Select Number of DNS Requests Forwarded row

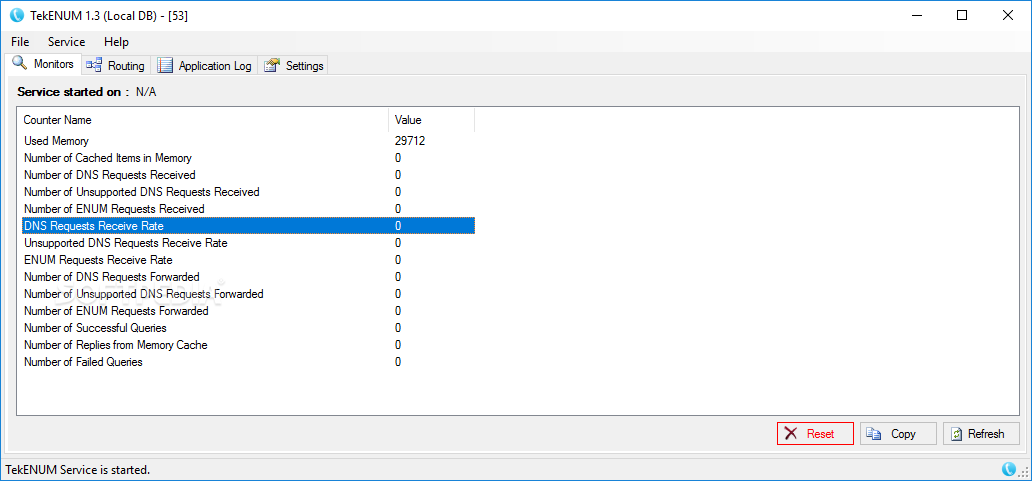click(x=249, y=277)
